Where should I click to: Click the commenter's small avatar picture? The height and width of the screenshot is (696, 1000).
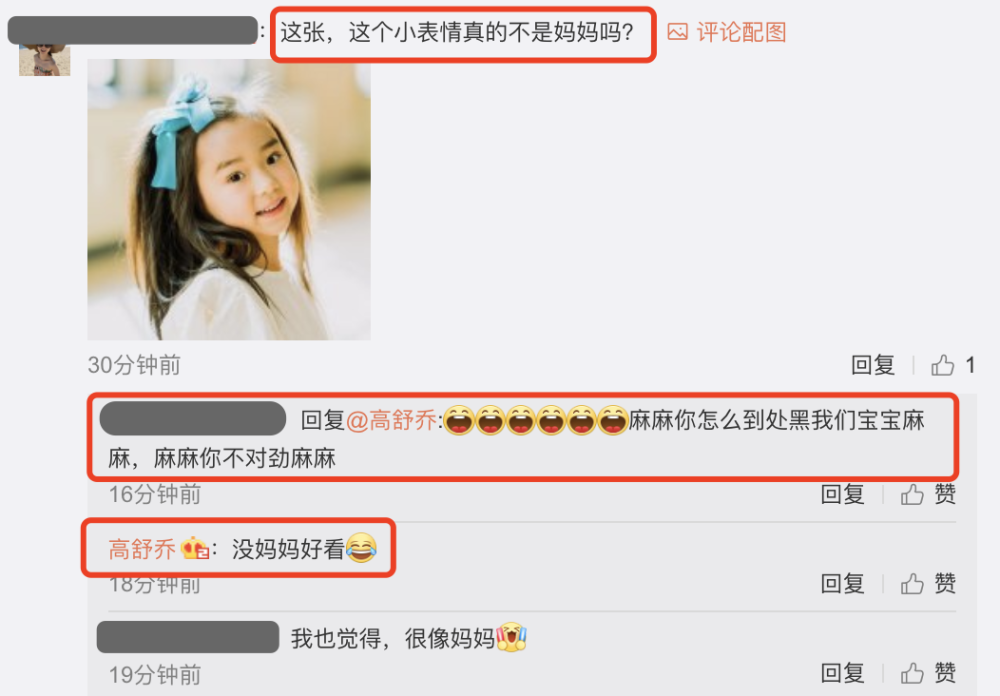click(45, 60)
